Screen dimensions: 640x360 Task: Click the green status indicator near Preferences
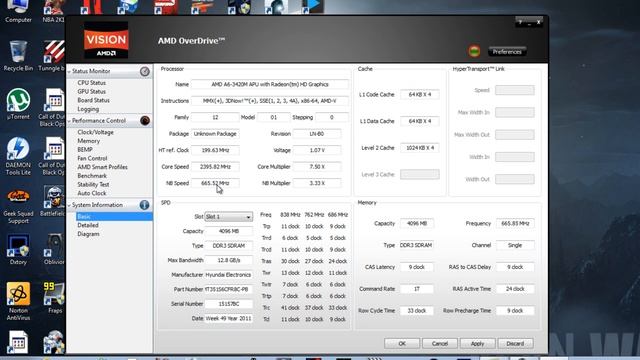[474, 51]
